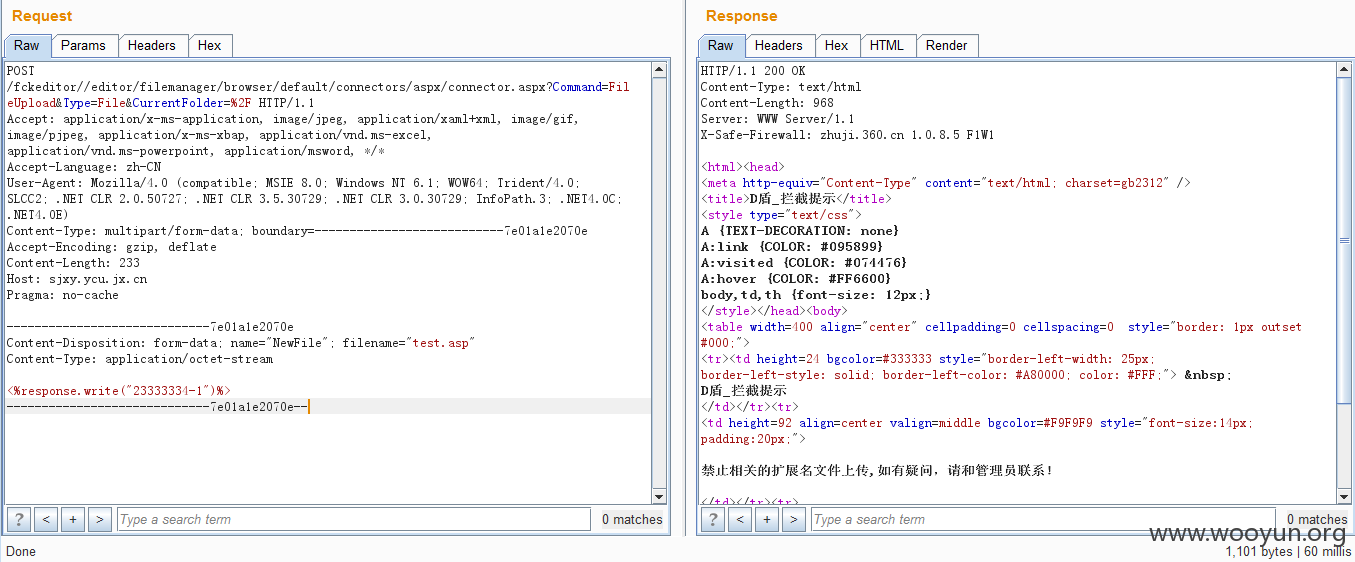Click the Response 0 matches label
The height and width of the screenshot is (562, 1355).
point(1317,519)
